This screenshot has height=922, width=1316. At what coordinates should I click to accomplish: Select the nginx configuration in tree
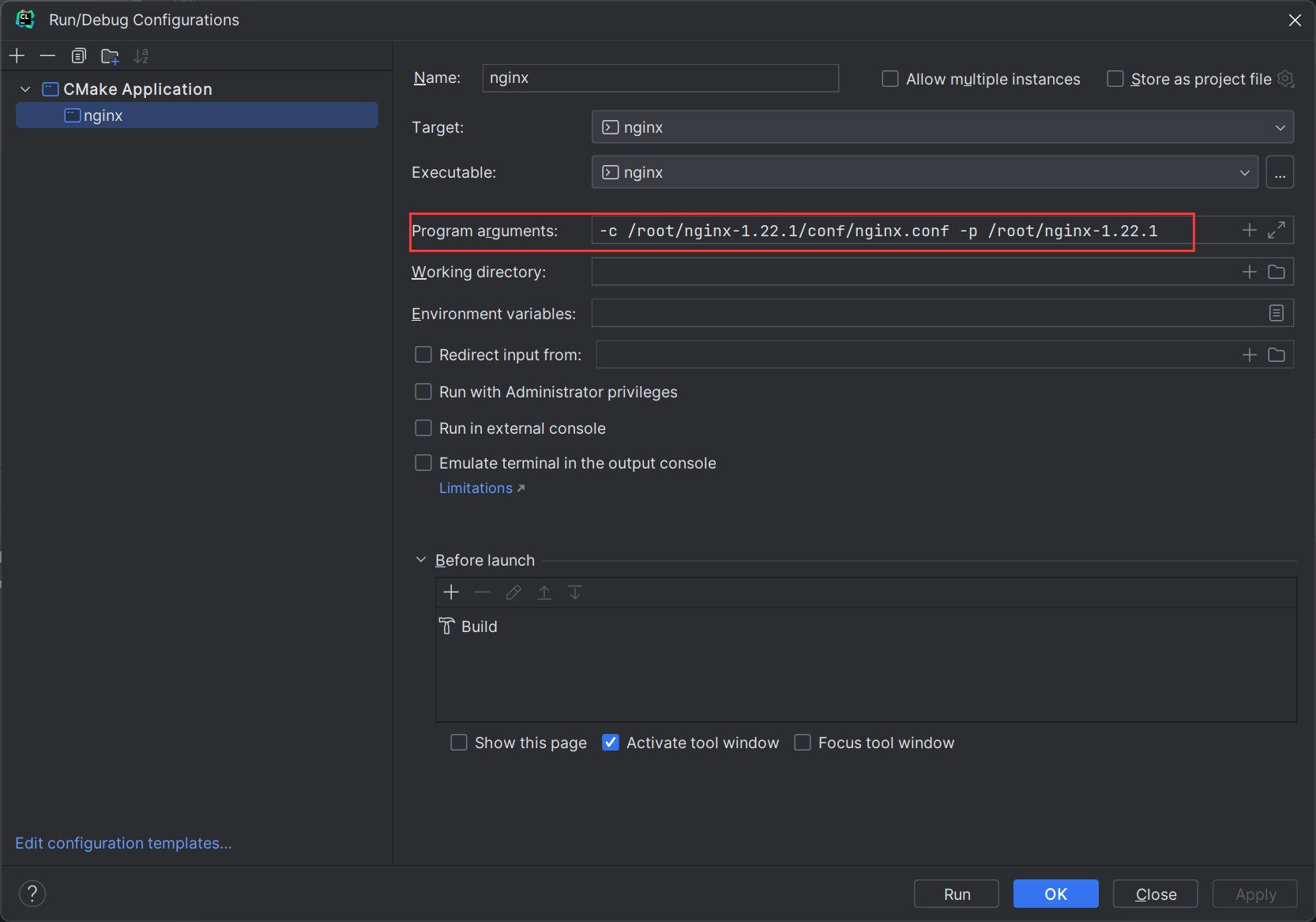click(197, 115)
